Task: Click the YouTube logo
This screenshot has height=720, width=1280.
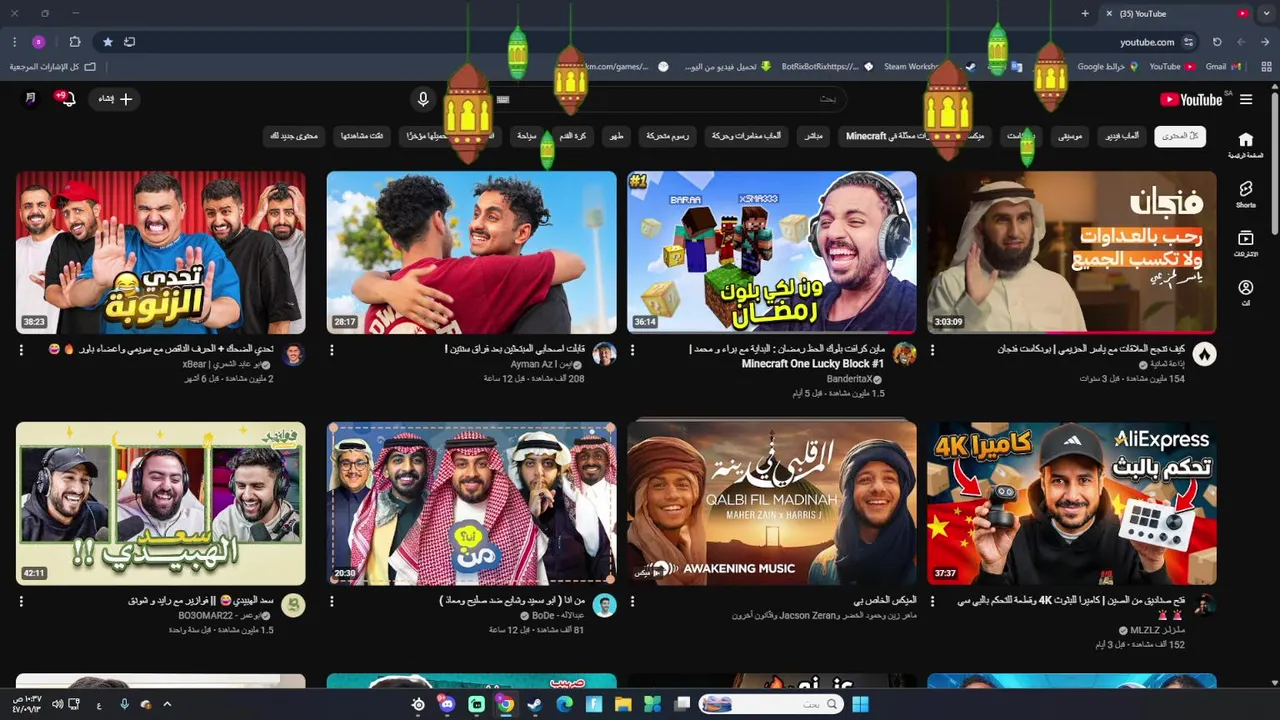Action: 1191,99
